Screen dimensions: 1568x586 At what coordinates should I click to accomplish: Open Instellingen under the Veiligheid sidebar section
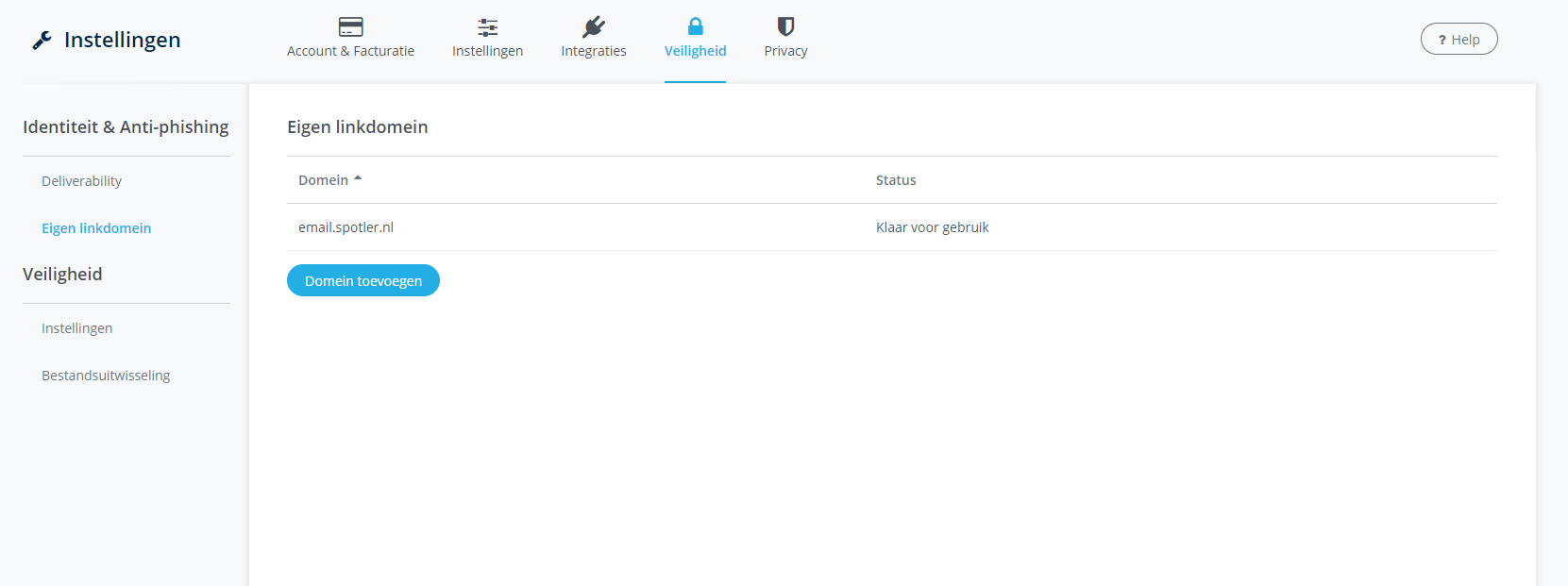pos(76,328)
